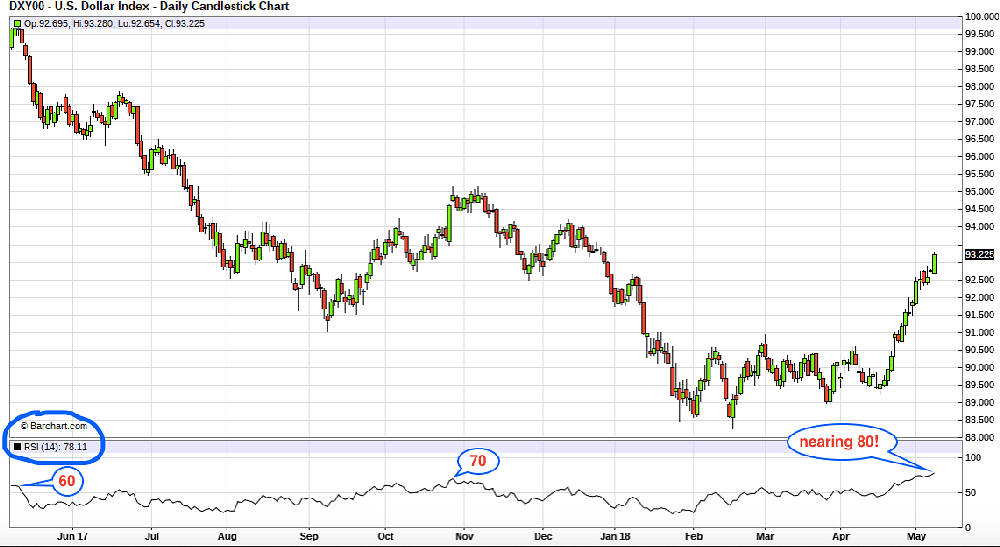Click the green legend square beside Op.92.695
Image resolution: width=1000 pixels, height=547 pixels.
click(15, 23)
